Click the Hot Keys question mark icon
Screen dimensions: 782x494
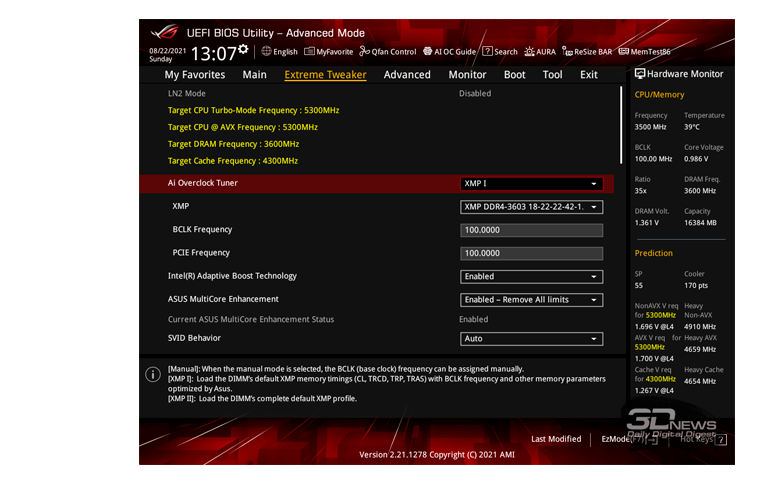click(x=721, y=440)
